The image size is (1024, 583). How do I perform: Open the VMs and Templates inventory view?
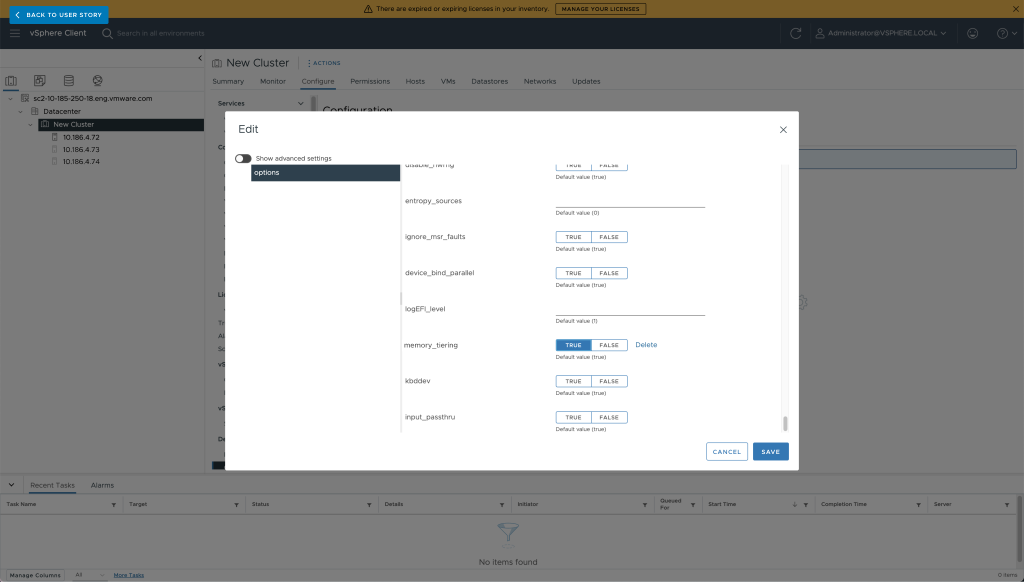[39, 80]
